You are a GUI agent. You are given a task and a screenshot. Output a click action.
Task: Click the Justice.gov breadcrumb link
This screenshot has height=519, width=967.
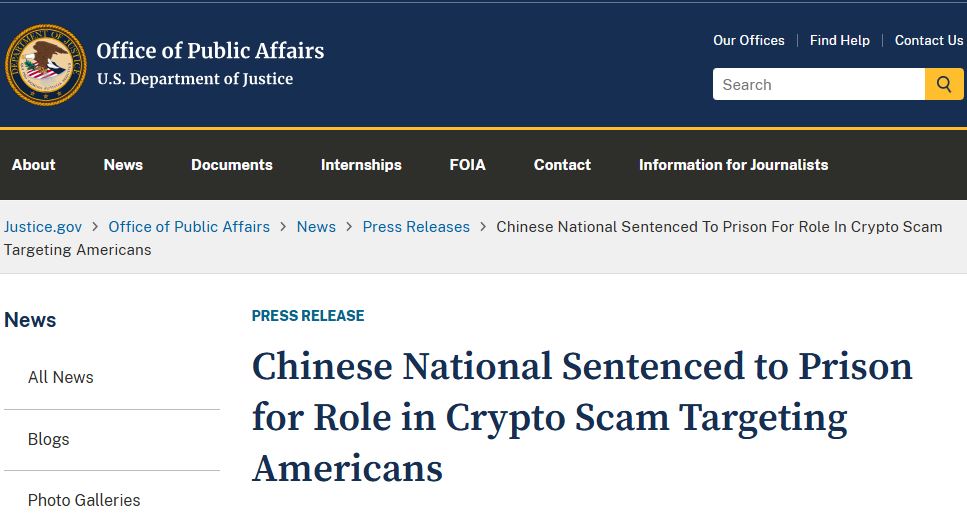(43, 227)
